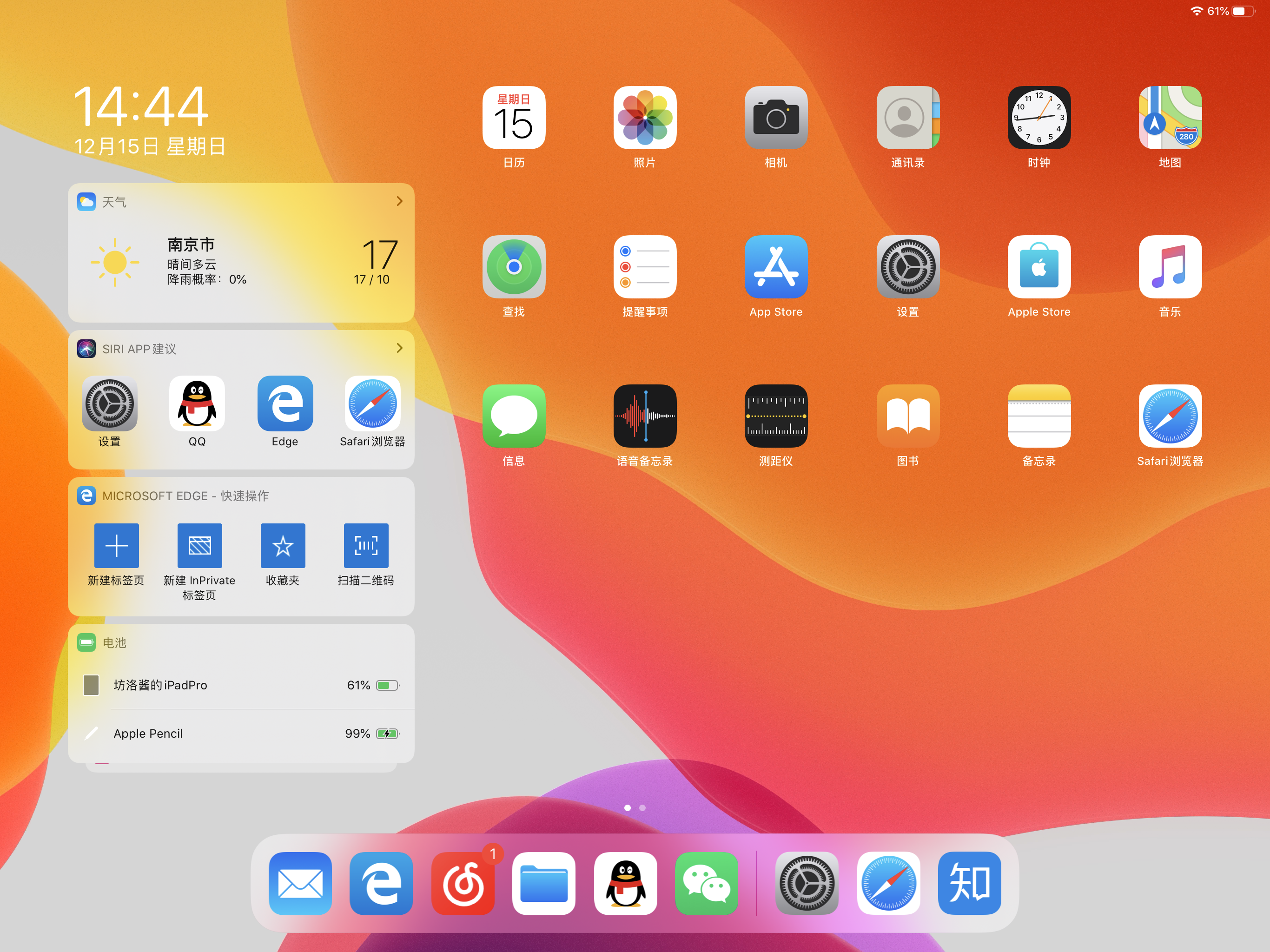This screenshot has width=1270, height=952.
Task: Open the Photos app
Action: click(x=645, y=118)
